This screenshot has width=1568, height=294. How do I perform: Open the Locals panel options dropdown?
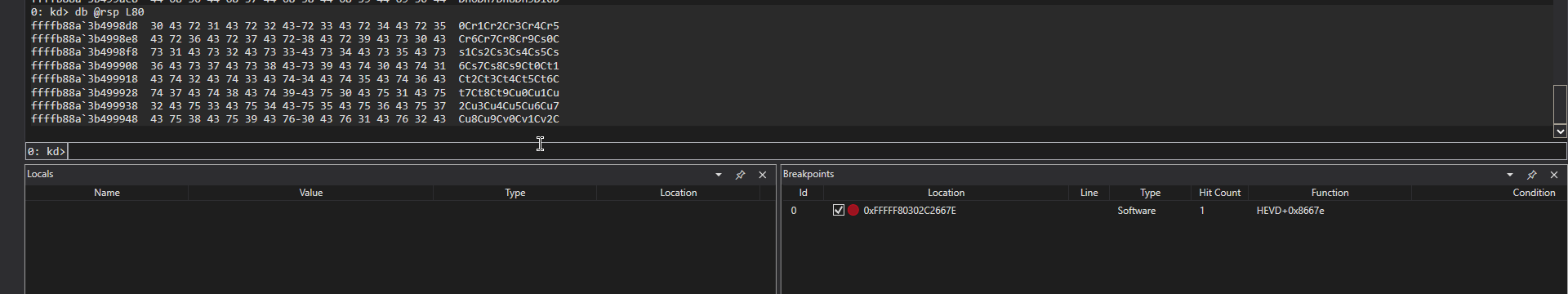tap(719, 175)
